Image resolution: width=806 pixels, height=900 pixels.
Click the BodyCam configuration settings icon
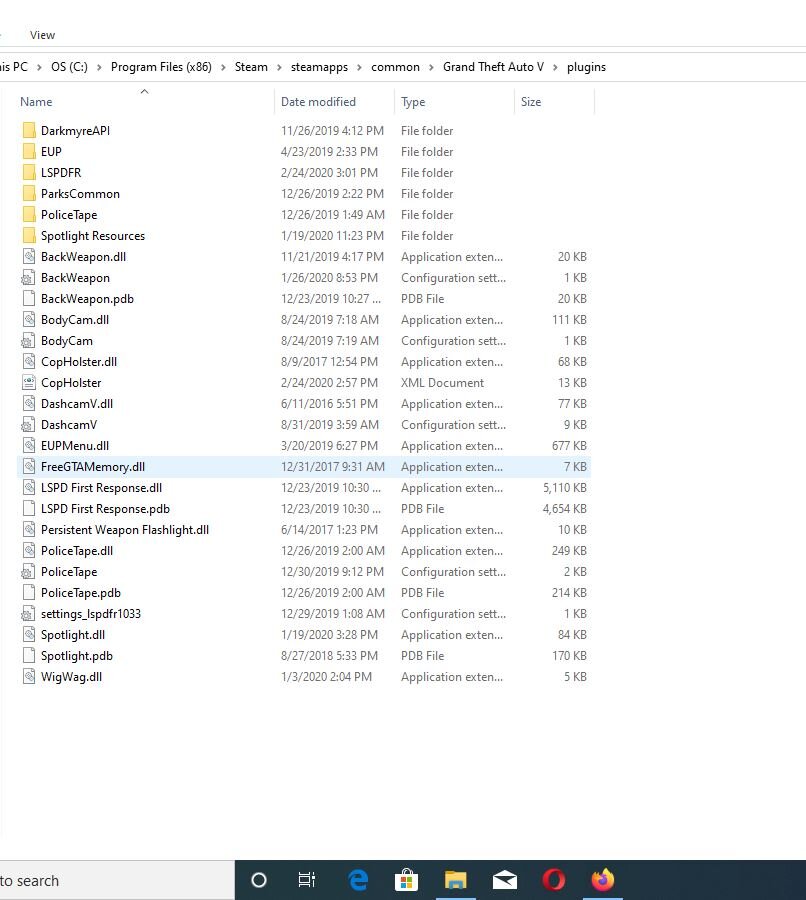tap(28, 341)
